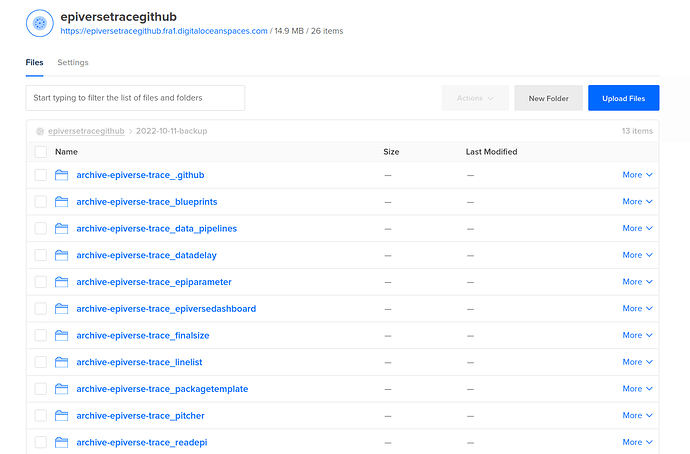
Task: Click folder icon beside archive-epiverse-trace_pitcher
Action: [x=62, y=415]
